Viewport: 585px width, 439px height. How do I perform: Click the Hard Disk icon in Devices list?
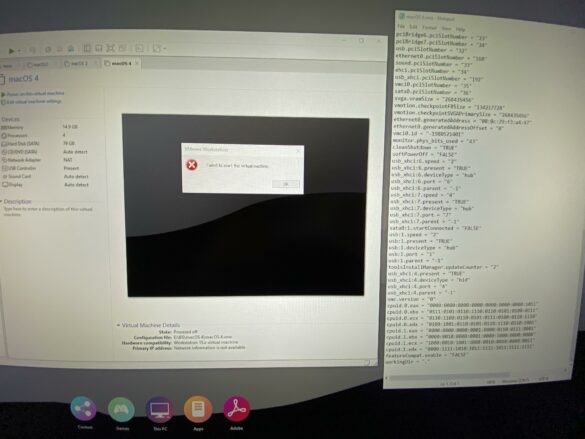[x=4, y=144]
